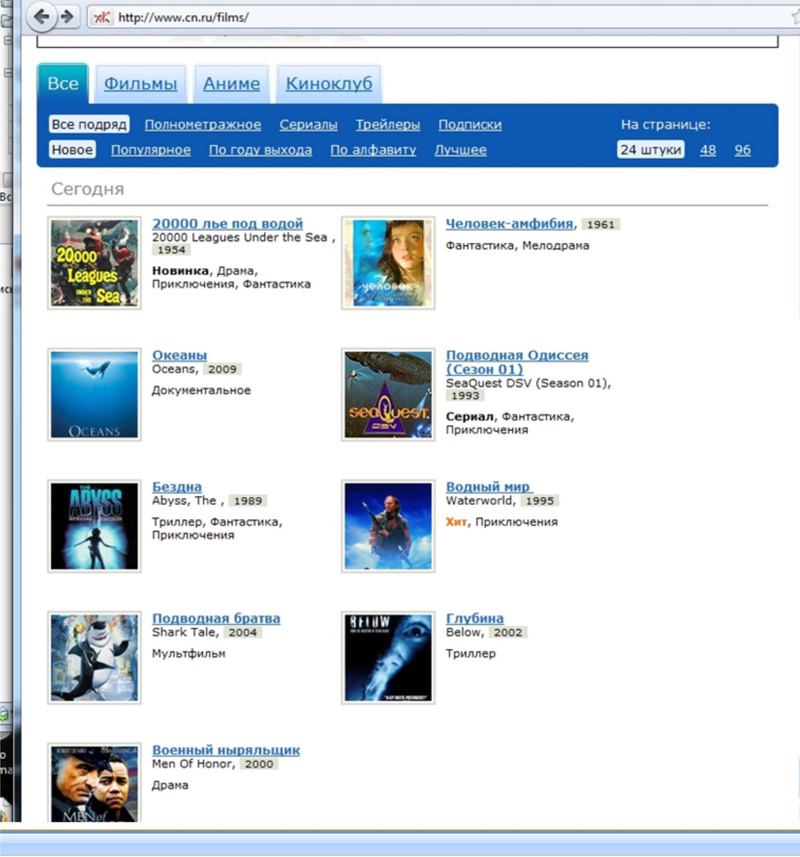800x857 pixels.
Task: Open the Бездна title link
Action: click(x=177, y=486)
